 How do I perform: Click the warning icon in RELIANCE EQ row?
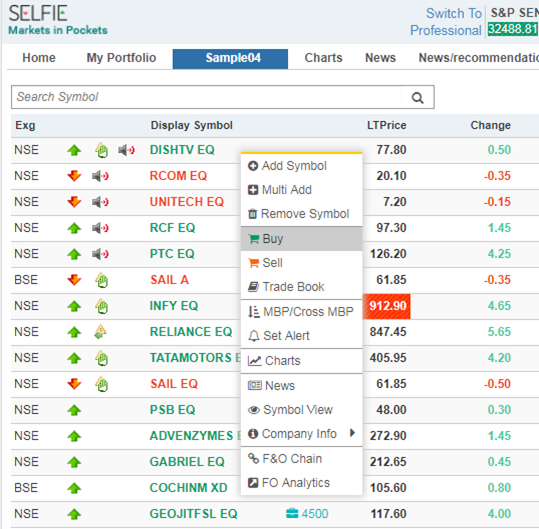(x=100, y=332)
